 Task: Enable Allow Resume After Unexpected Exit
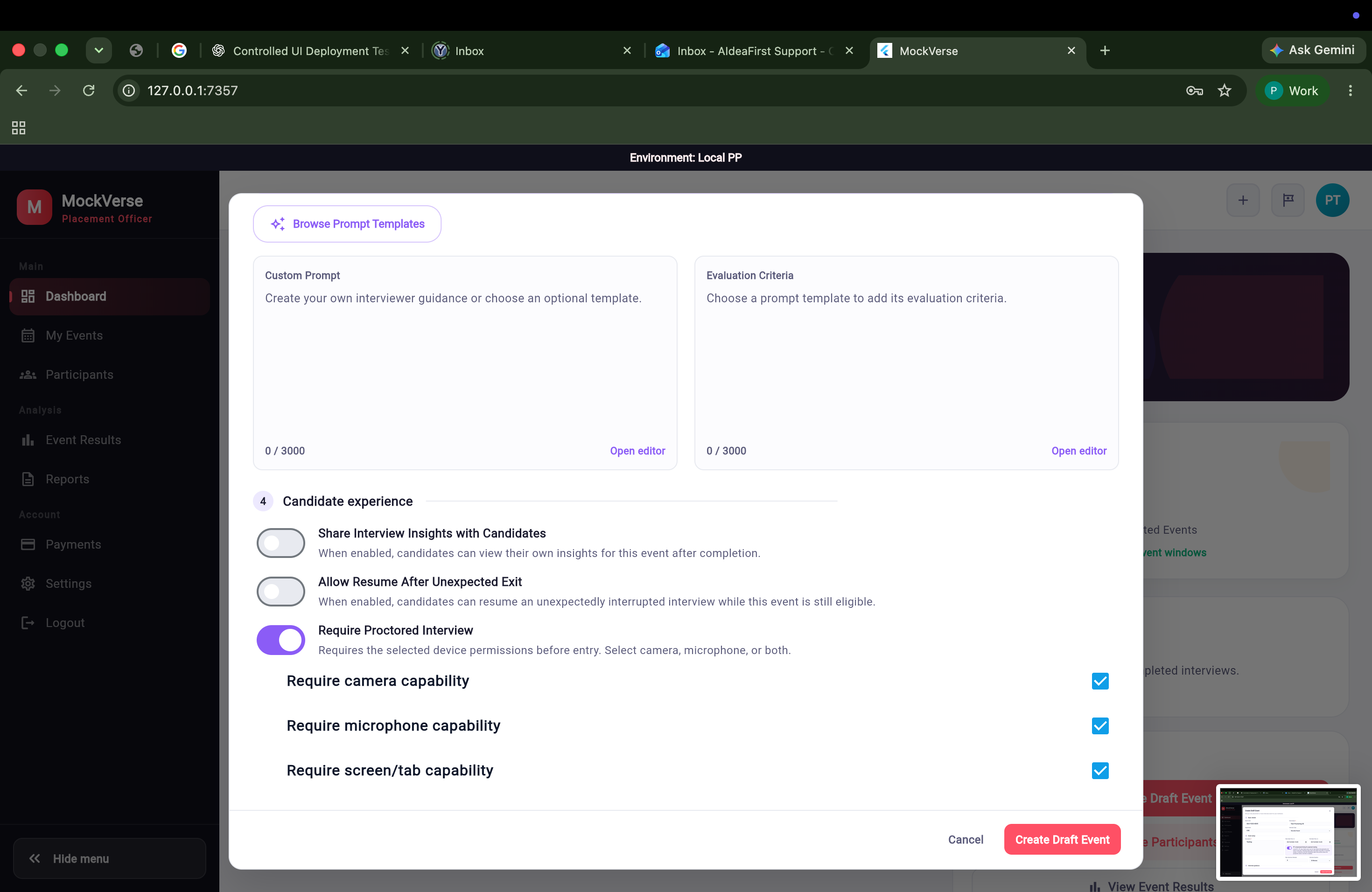point(281,591)
